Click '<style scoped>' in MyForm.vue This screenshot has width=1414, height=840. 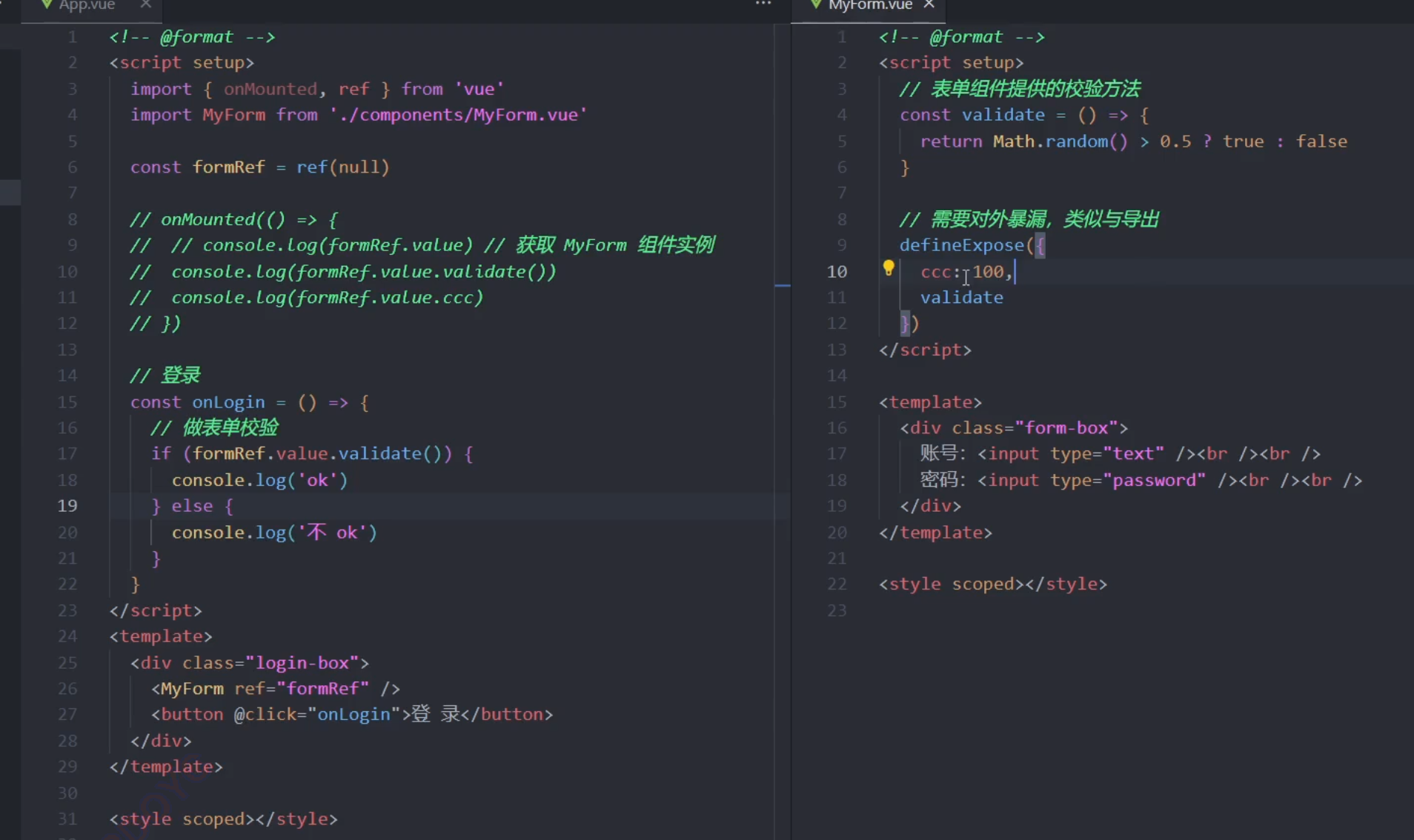[x=951, y=584]
